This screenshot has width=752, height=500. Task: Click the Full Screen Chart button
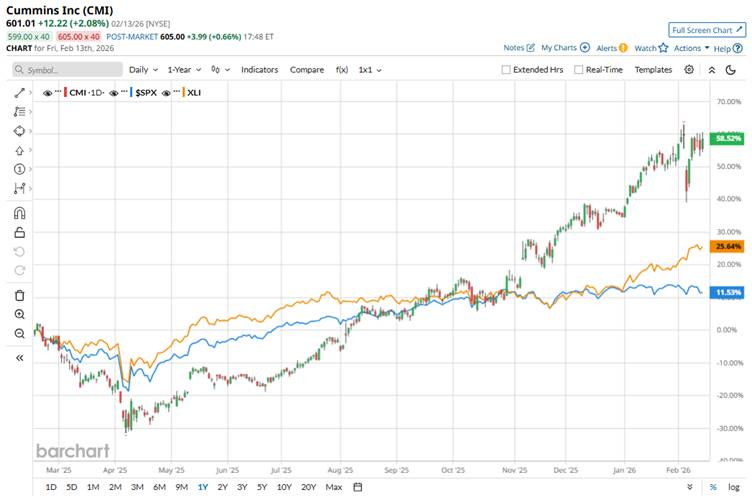click(707, 30)
